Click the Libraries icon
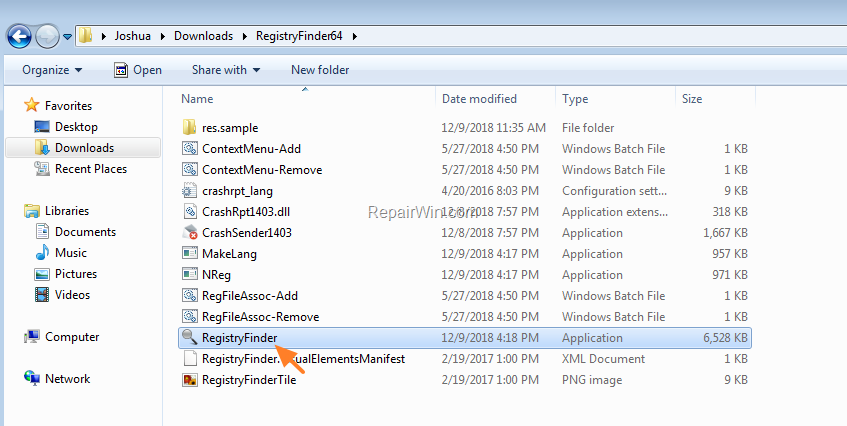 (32, 211)
